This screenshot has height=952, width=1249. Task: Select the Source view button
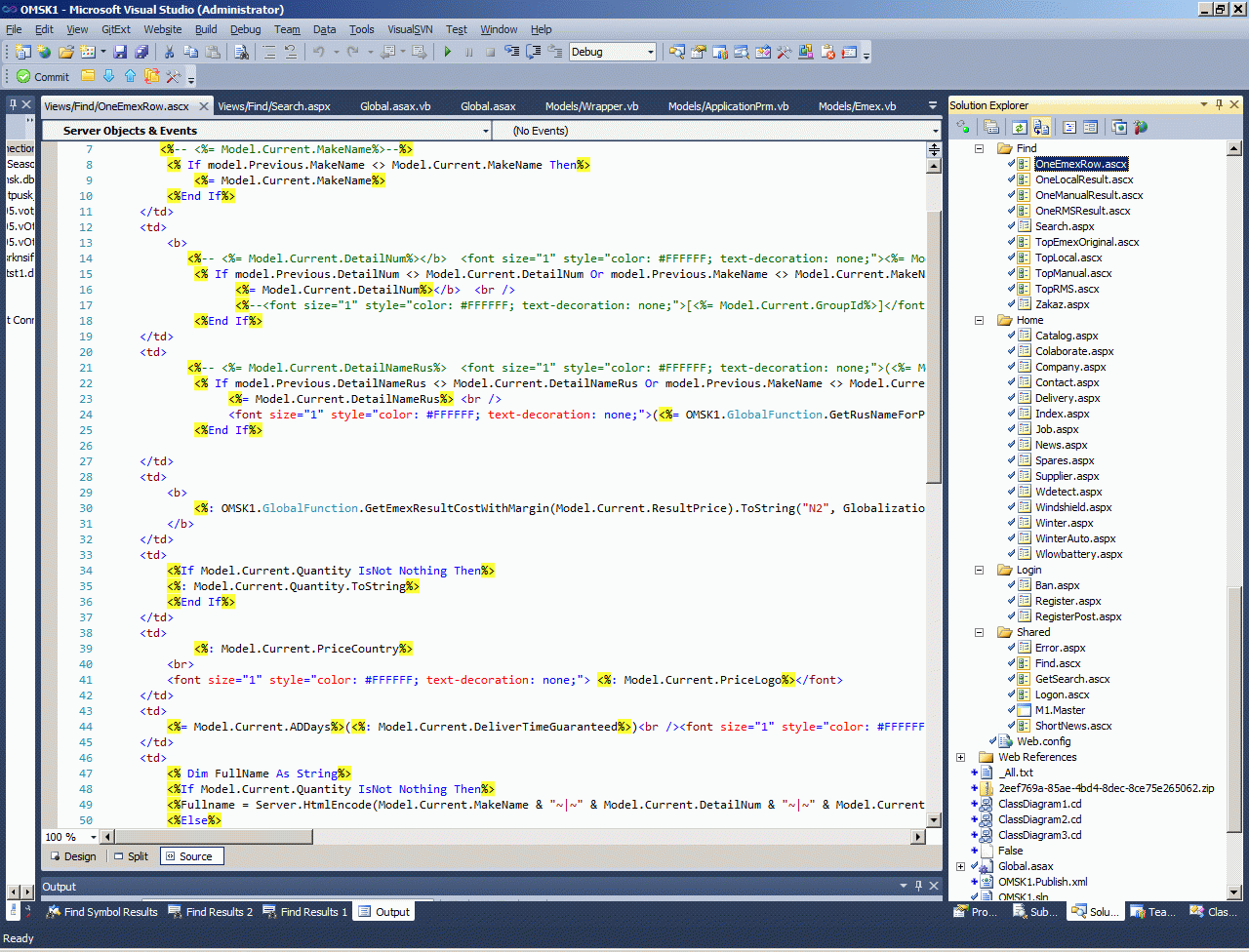click(x=191, y=856)
